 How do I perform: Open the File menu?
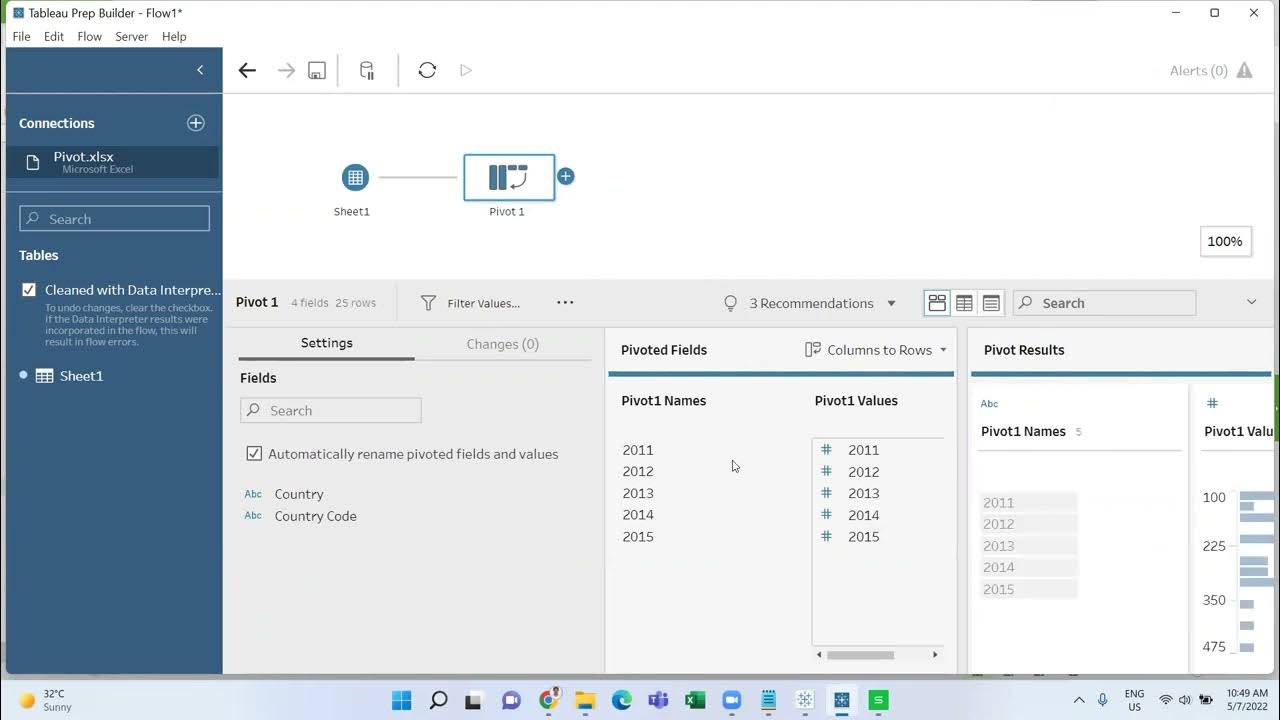[21, 36]
